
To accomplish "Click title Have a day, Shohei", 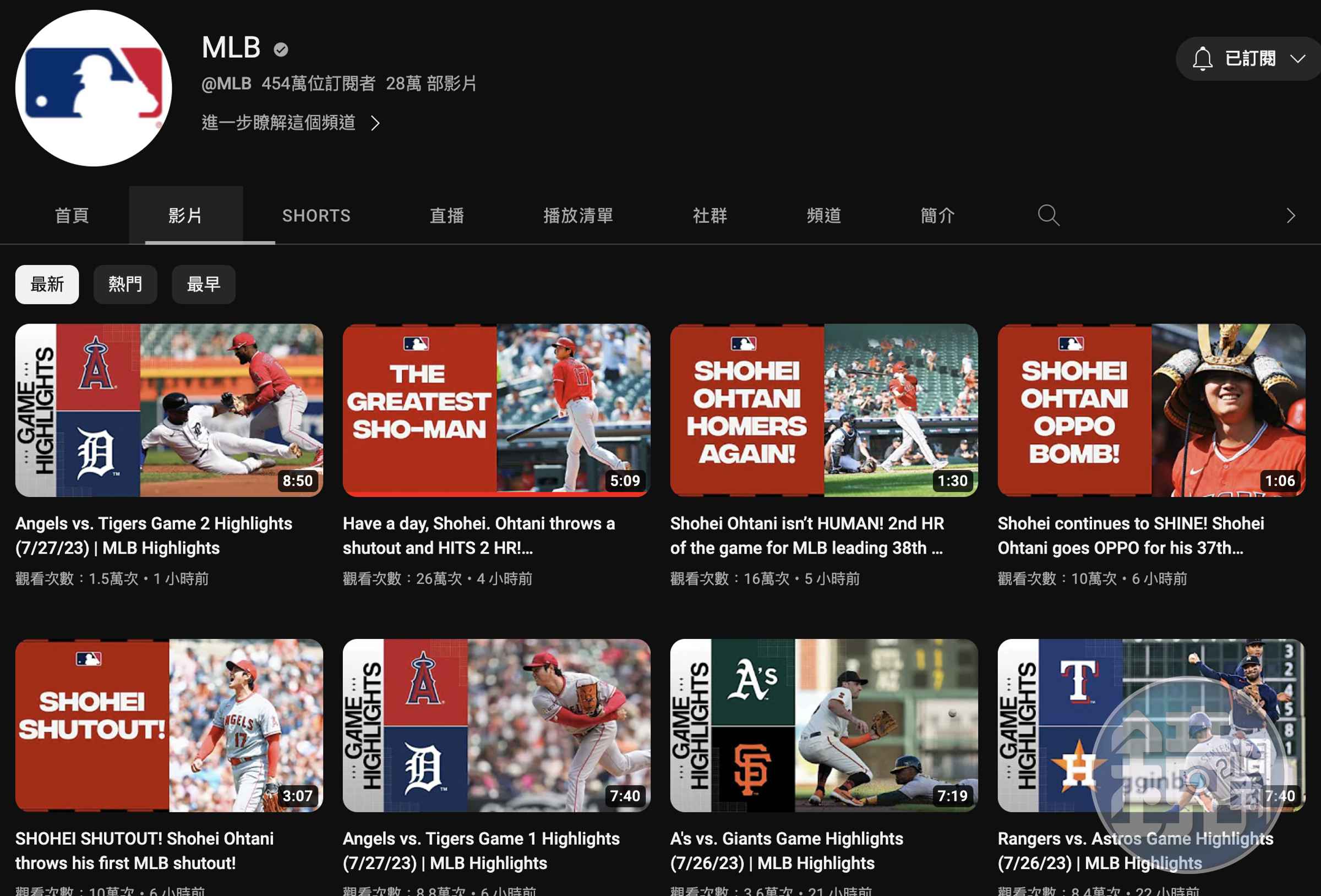I will pos(479,536).
